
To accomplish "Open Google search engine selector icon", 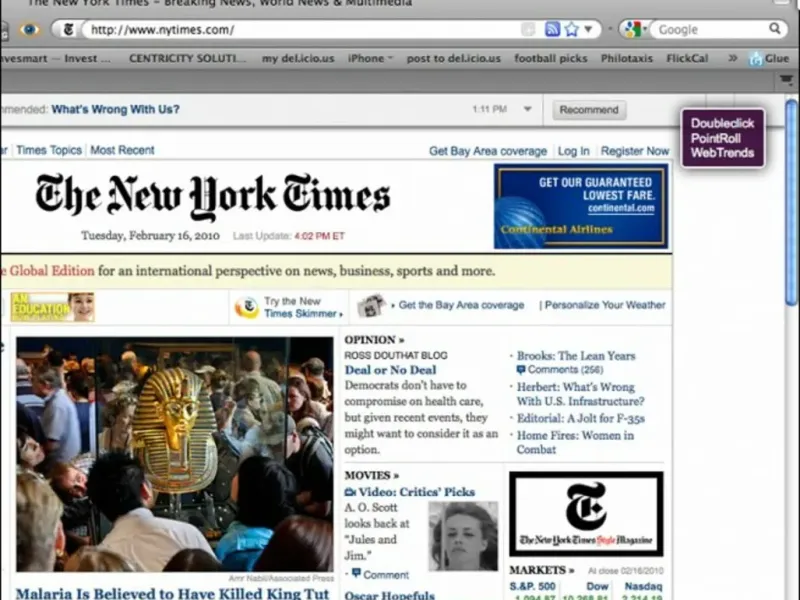I will [633, 30].
